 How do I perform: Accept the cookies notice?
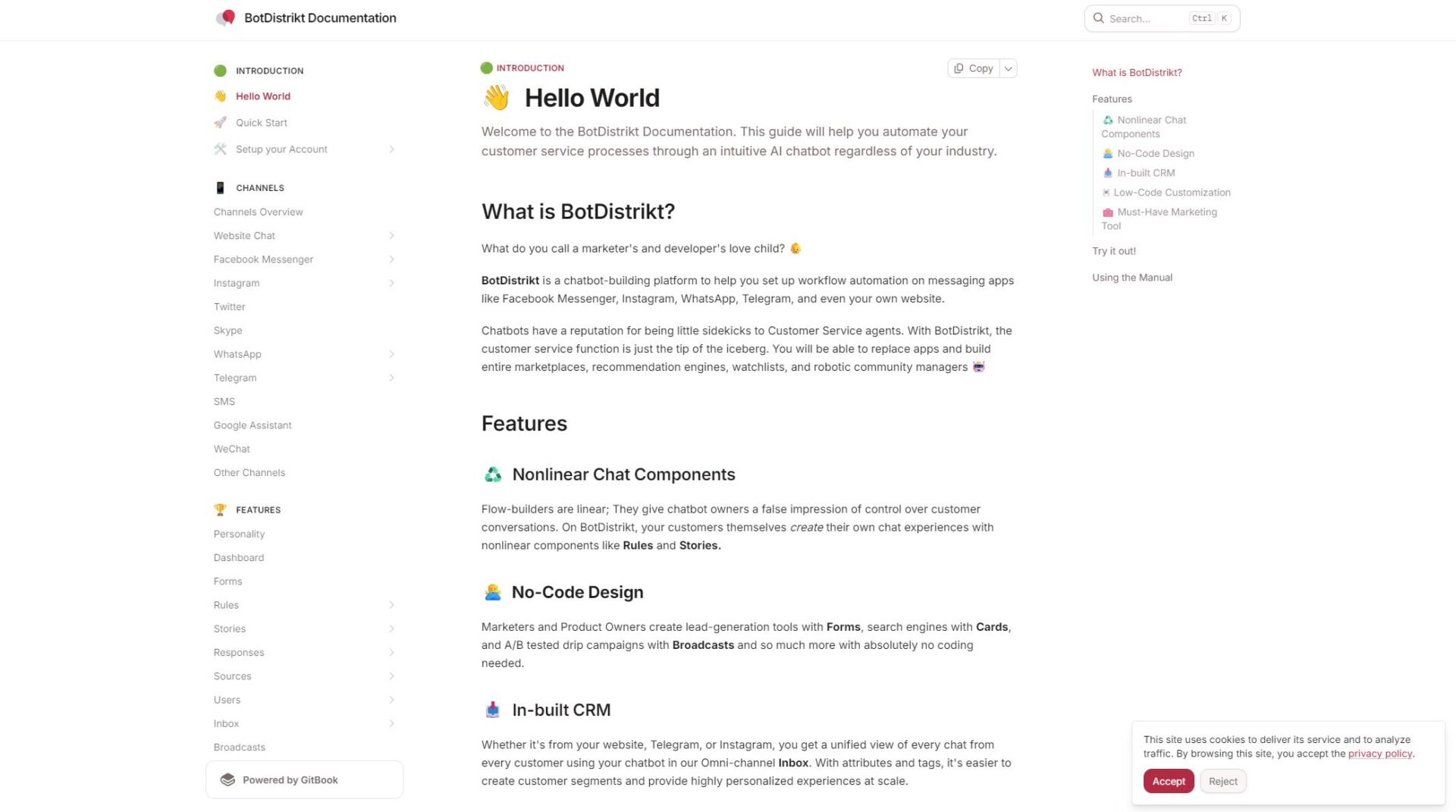coord(1168,782)
